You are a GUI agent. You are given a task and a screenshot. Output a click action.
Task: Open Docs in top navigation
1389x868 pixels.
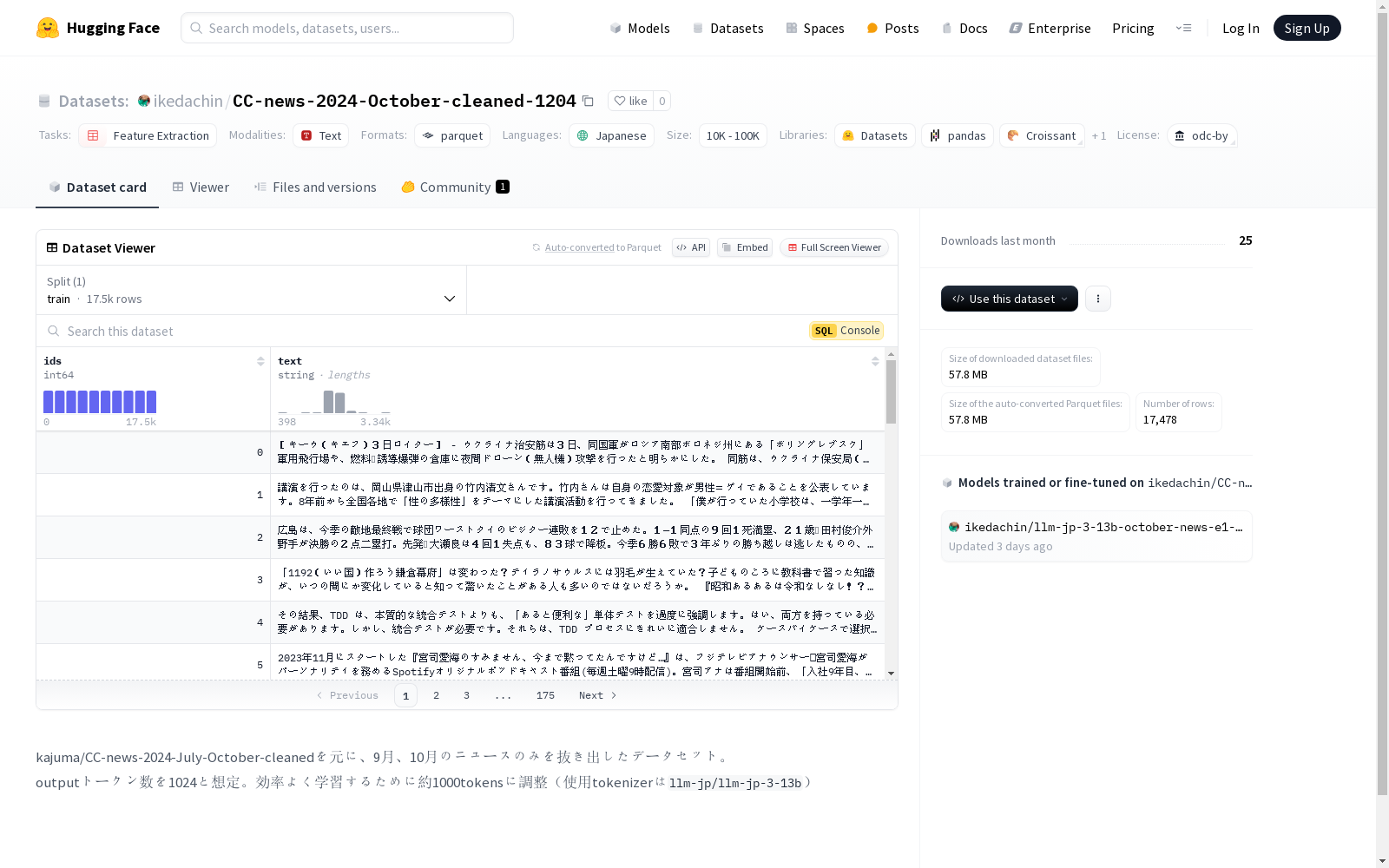pos(964,28)
